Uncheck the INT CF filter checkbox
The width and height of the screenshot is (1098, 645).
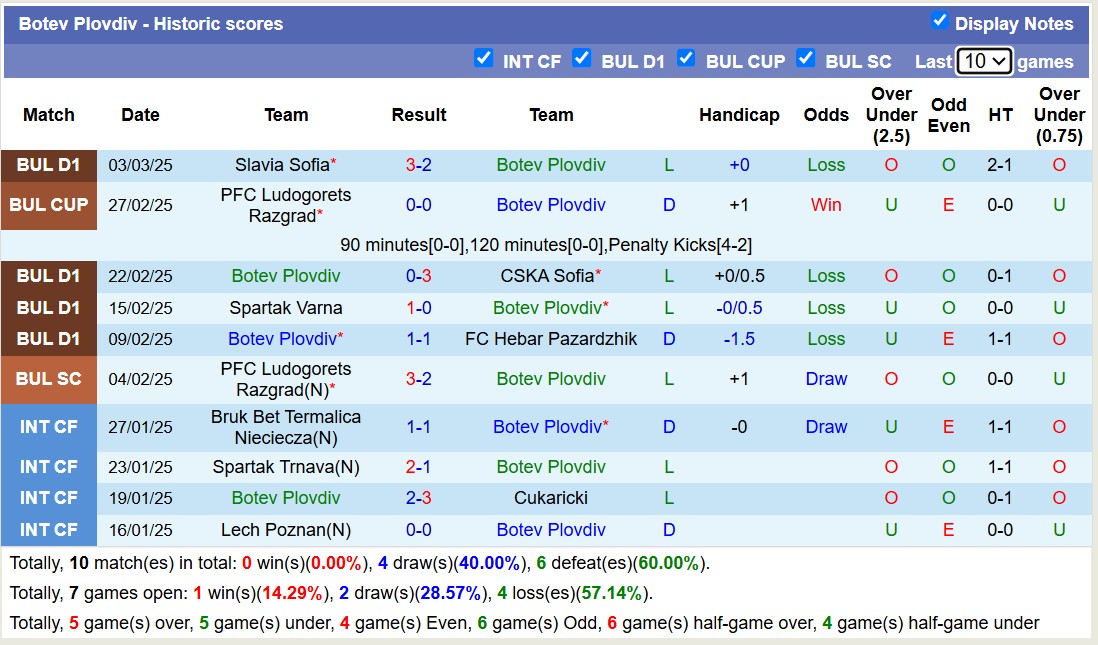point(484,59)
